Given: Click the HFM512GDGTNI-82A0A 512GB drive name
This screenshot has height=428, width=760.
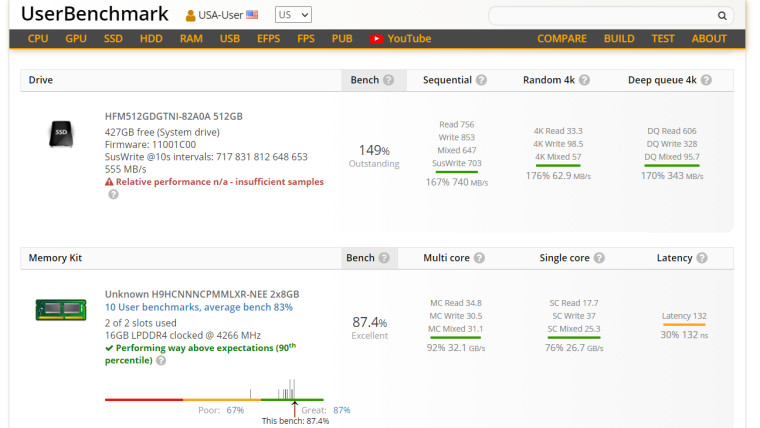Looking at the screenshot, I should point(174,116).
